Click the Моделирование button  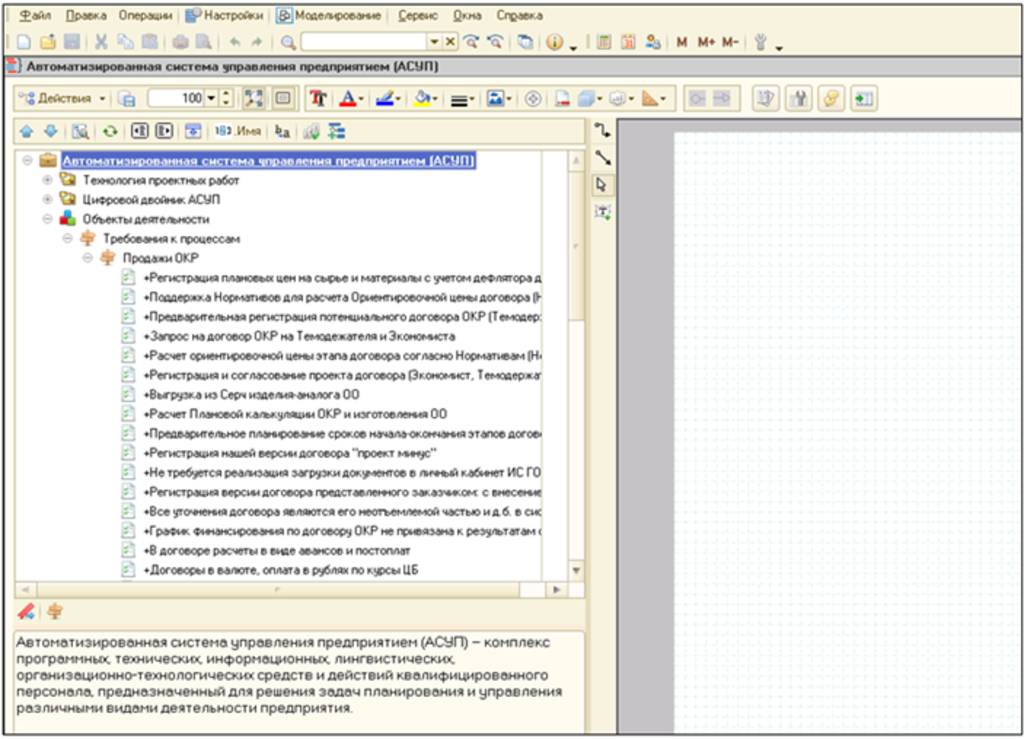click(329, 16)
